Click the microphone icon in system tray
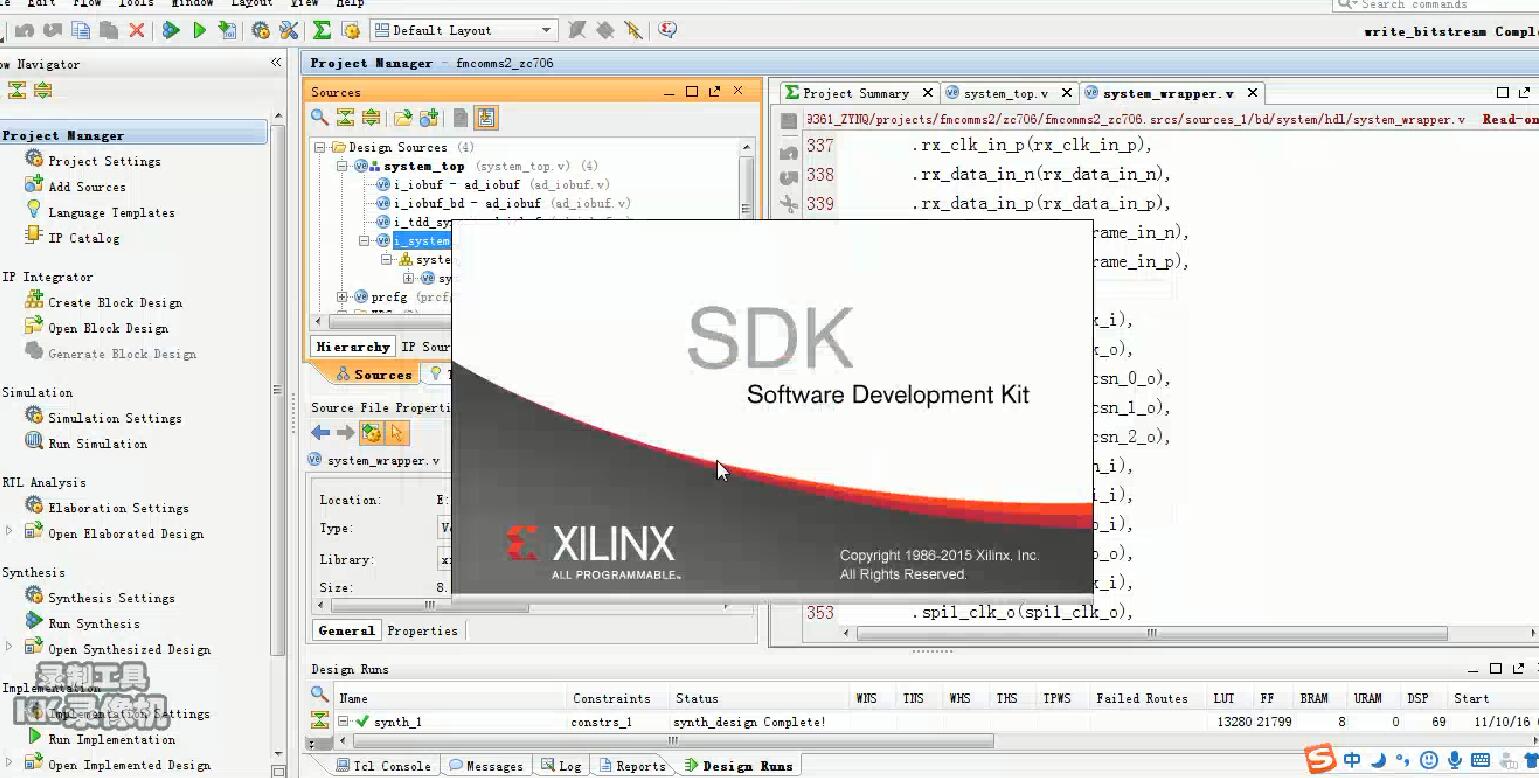 pyautogui.click(x=1455, y=761)
